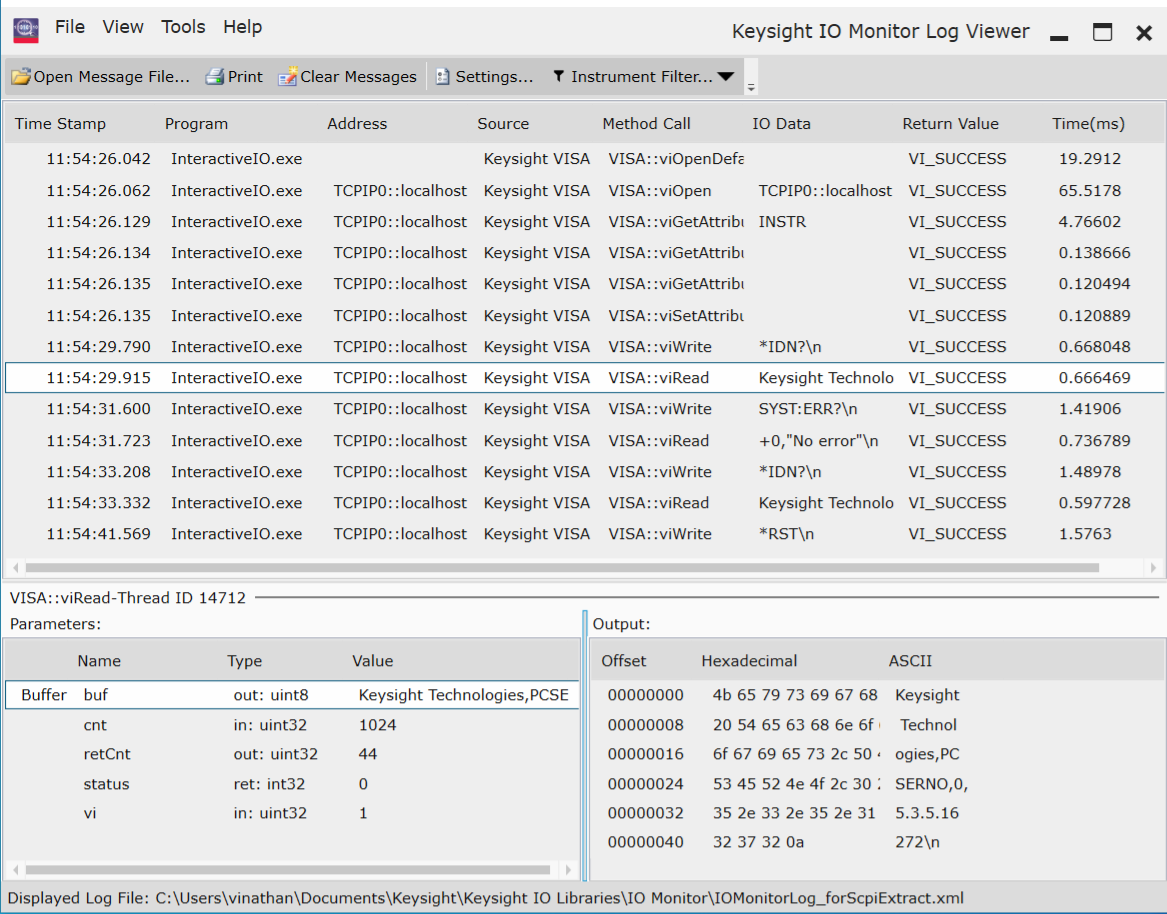Click the message list horizontal scrollbar
This screenshot has height=914, width=1167.
click(560, 568)
